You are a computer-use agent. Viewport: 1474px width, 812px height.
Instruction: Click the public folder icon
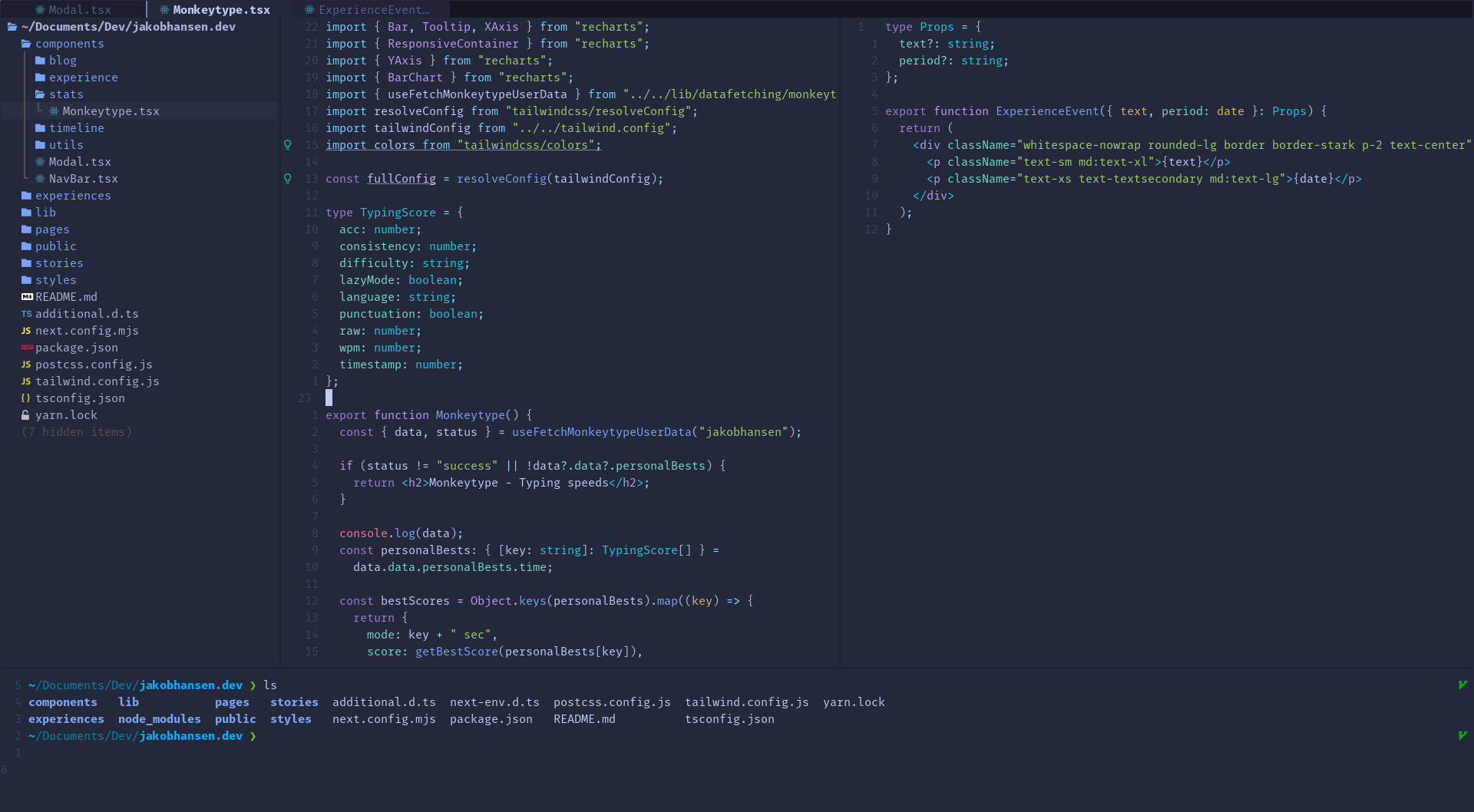(26, 246)
